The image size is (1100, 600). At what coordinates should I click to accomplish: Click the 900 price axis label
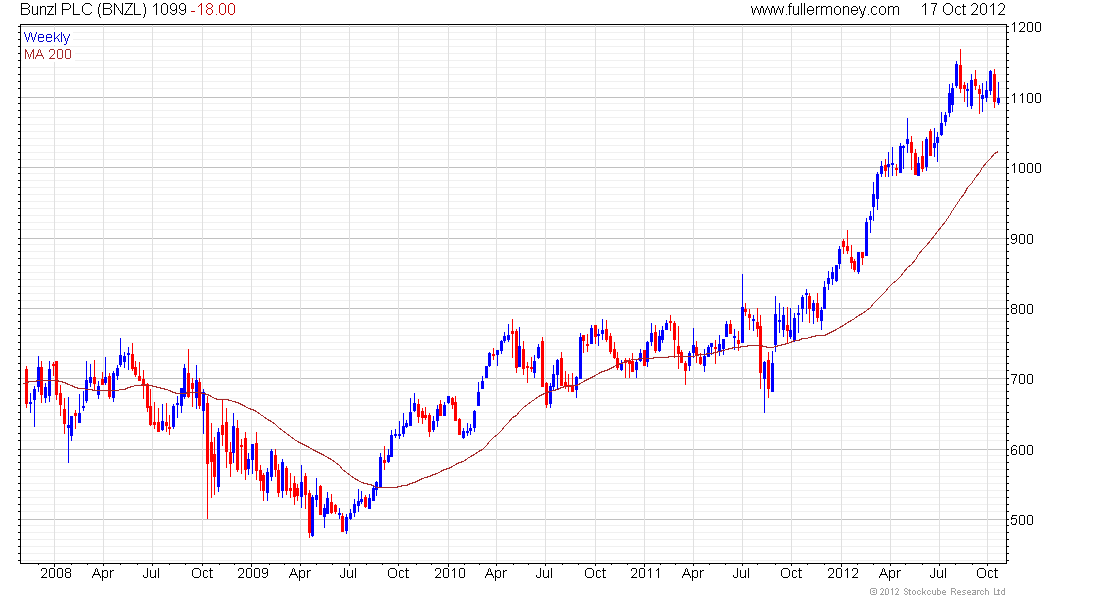click(1022, 239)
